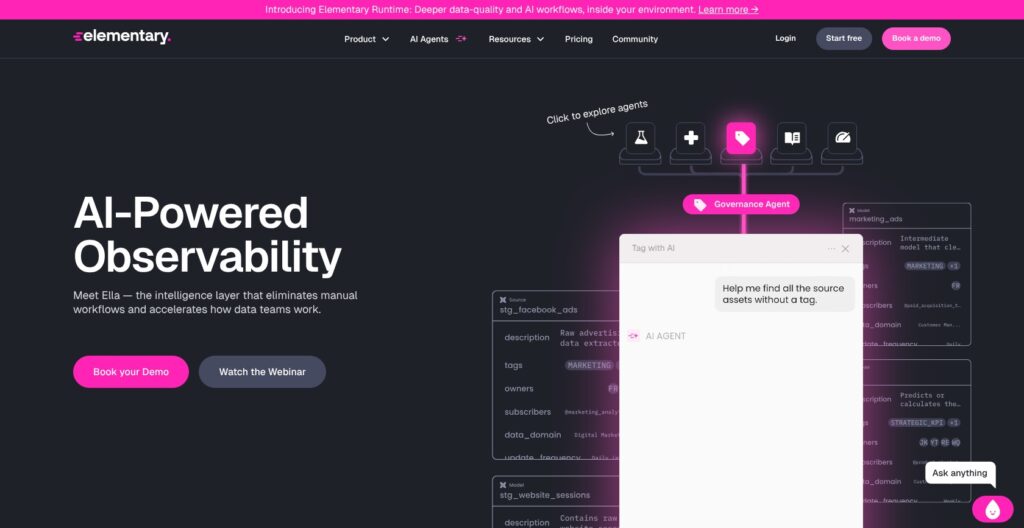Click the Governance Agent pill
This screenshot has width=1024, height=528.
pos(741,205)
